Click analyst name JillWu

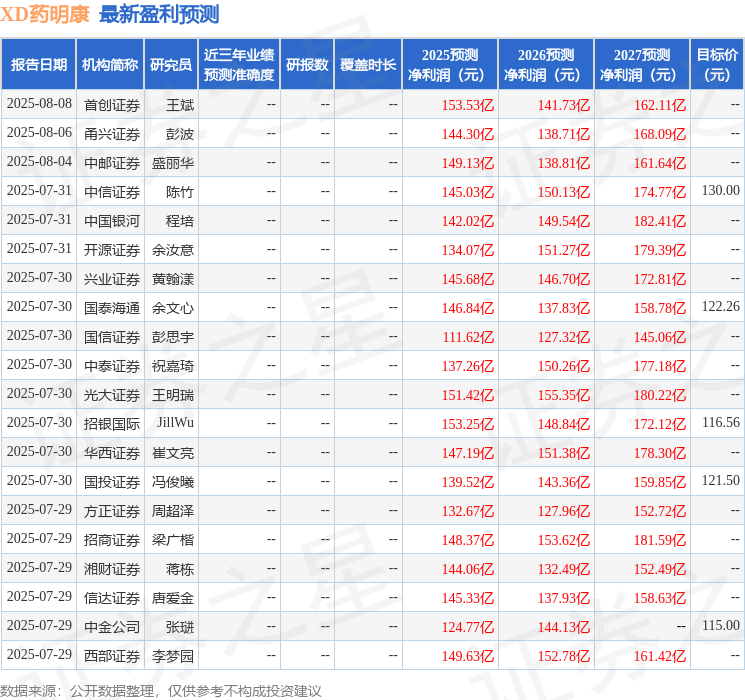tap(175, 422)
